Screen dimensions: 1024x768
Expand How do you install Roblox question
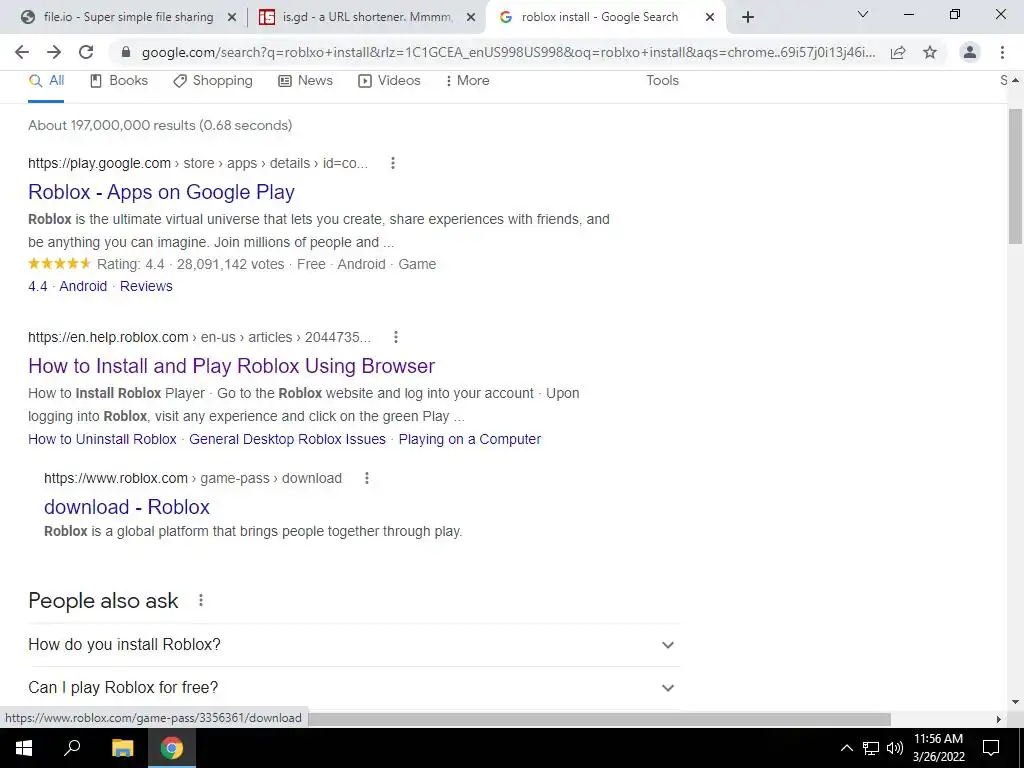pos(354,645)
